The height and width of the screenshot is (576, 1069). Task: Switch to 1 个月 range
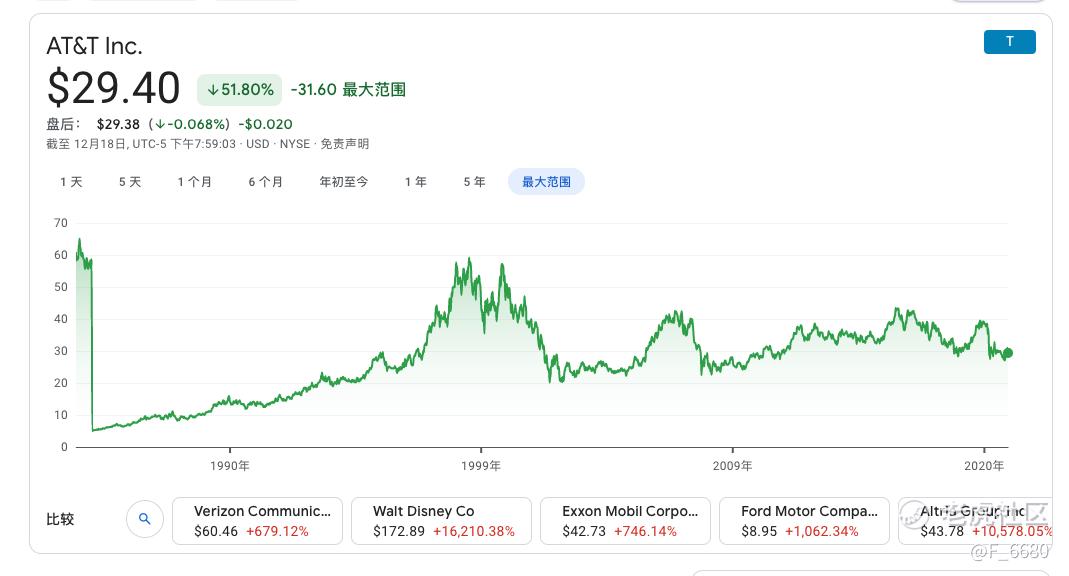click(x=194, y=182)
